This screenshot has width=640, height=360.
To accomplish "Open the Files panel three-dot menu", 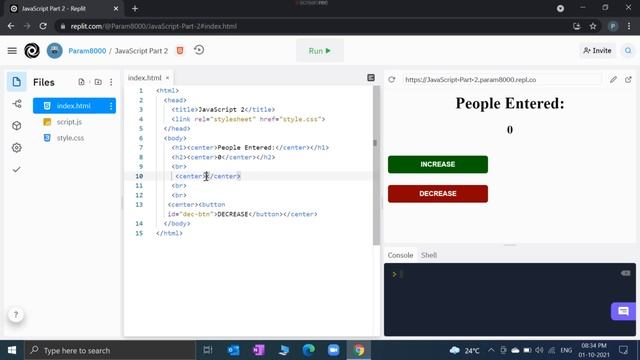I will [x=111, y=82].
